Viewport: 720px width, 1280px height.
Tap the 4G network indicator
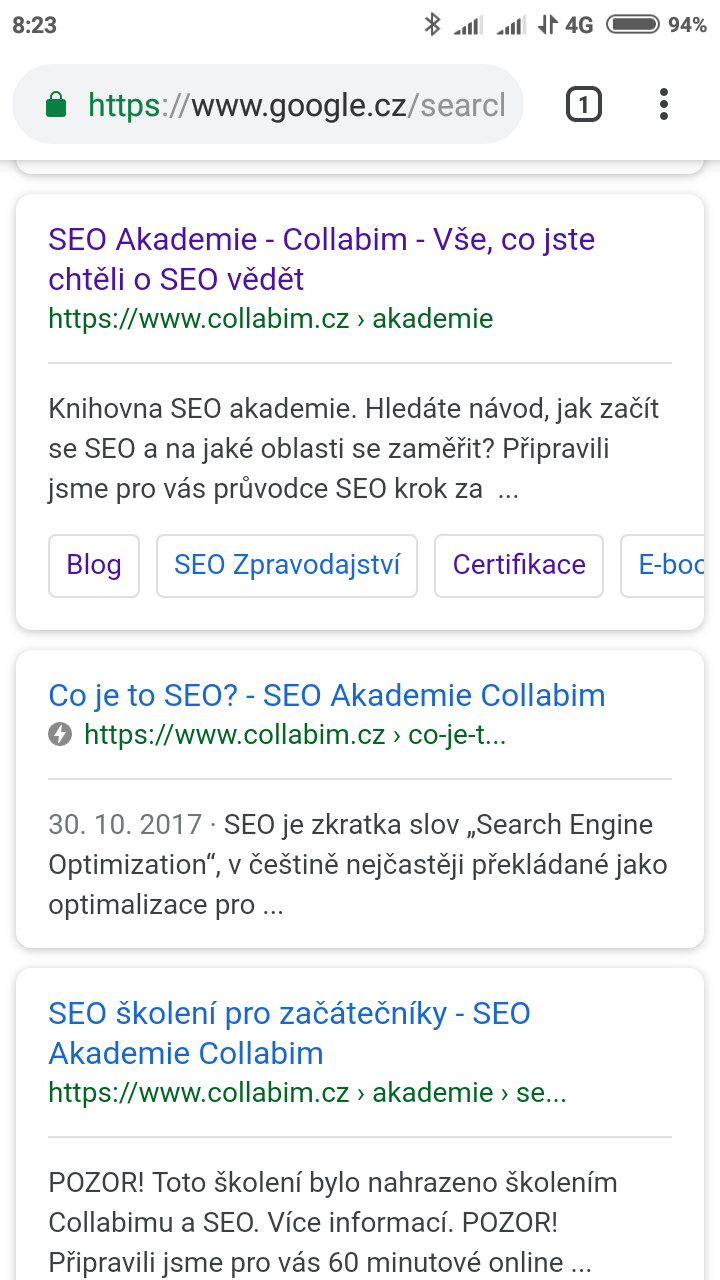coord(579,25)
